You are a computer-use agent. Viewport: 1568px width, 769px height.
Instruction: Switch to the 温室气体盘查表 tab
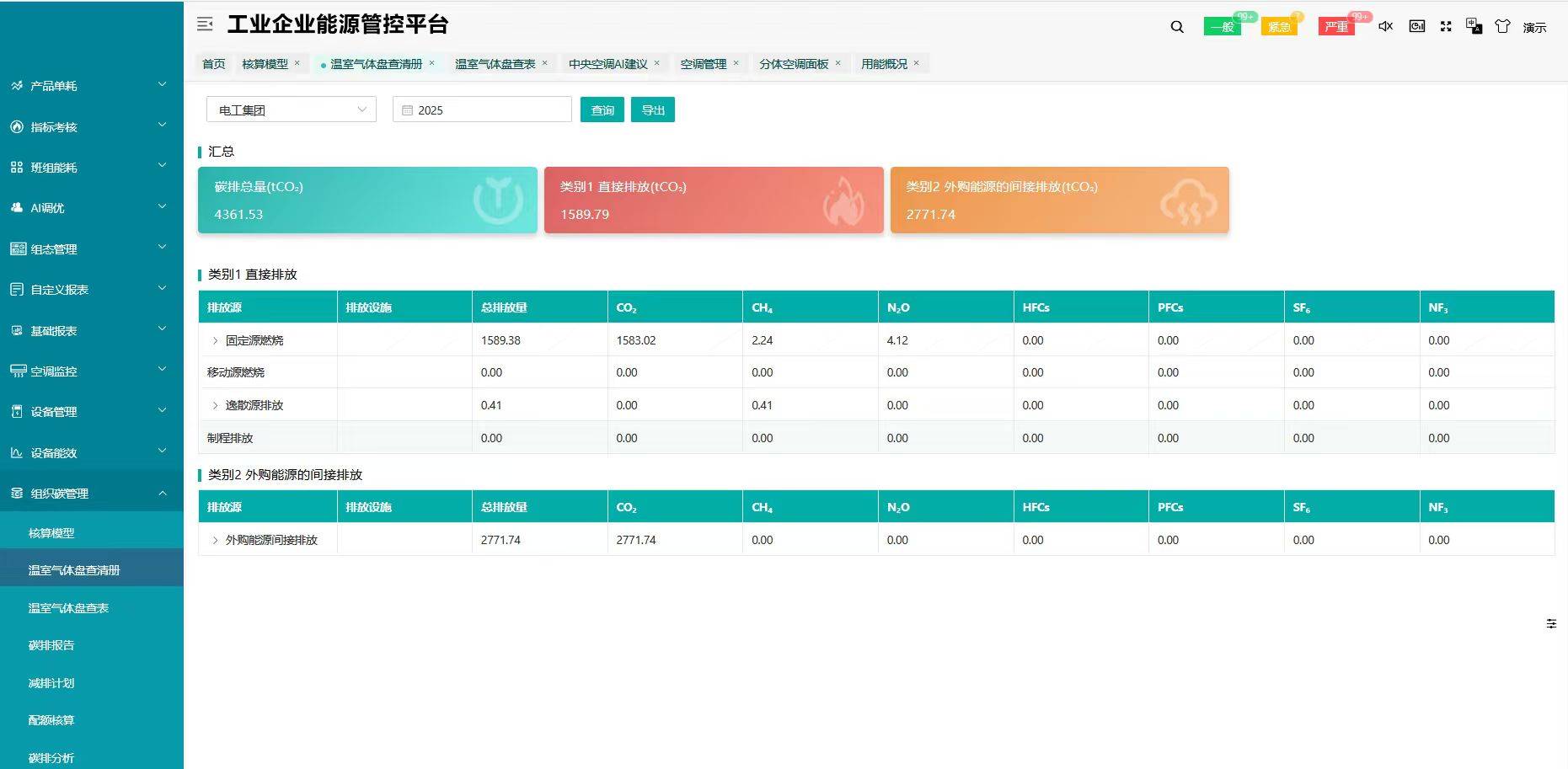[495, 62]
